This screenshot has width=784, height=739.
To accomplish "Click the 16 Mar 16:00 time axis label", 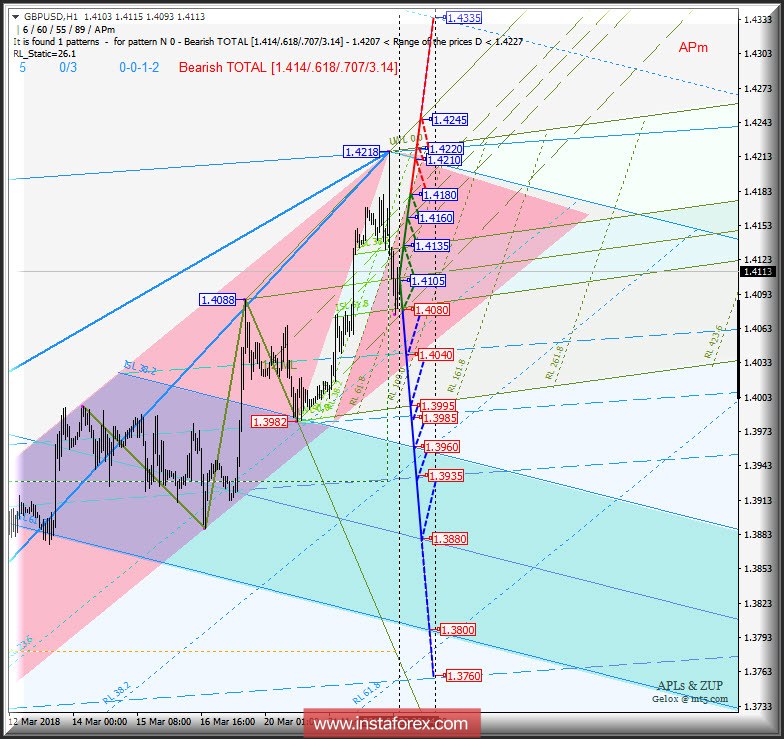I will [227, 722].
